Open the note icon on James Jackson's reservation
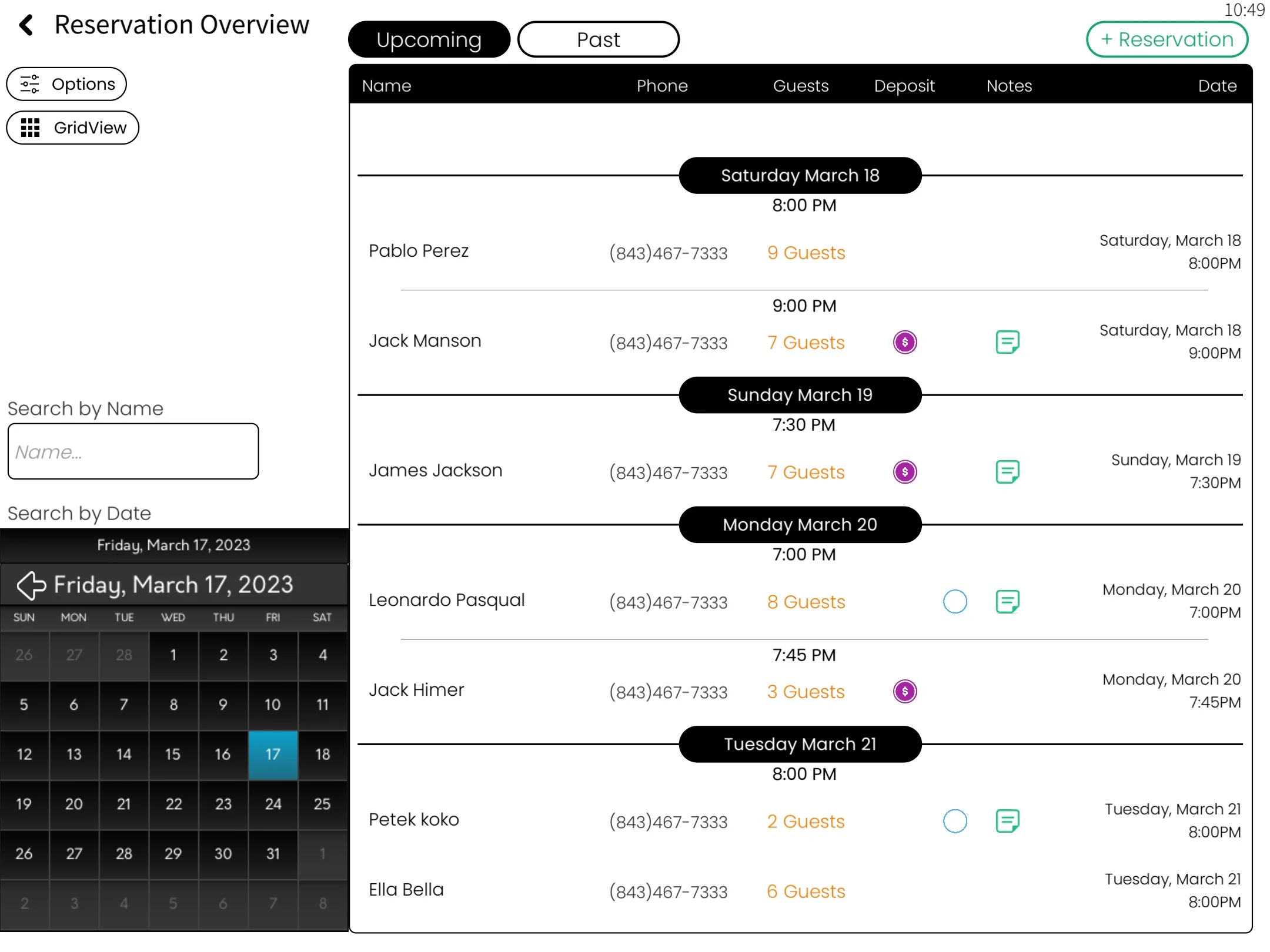The height and width of the screenshot is (952, 1270). [1008, 471]
